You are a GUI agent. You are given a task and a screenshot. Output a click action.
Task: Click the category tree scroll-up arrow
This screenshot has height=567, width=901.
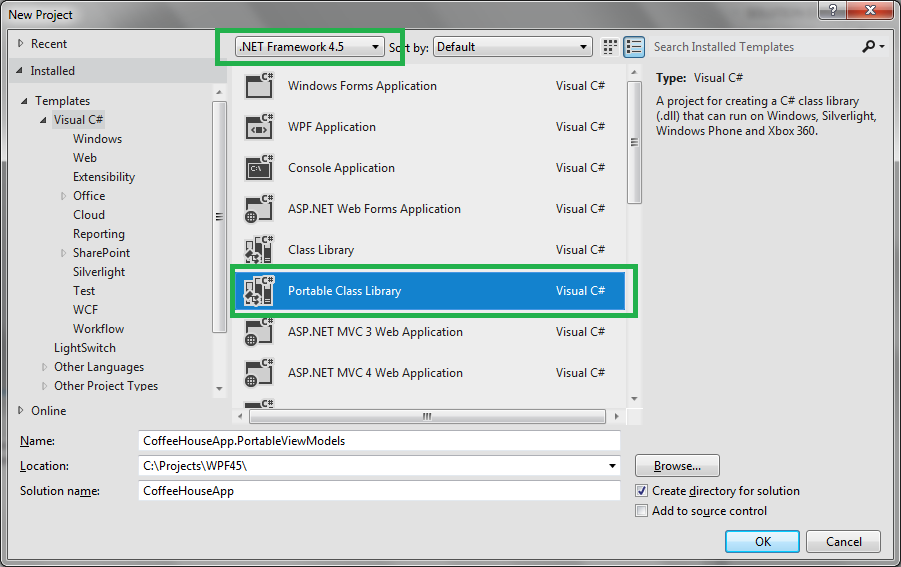219,92
